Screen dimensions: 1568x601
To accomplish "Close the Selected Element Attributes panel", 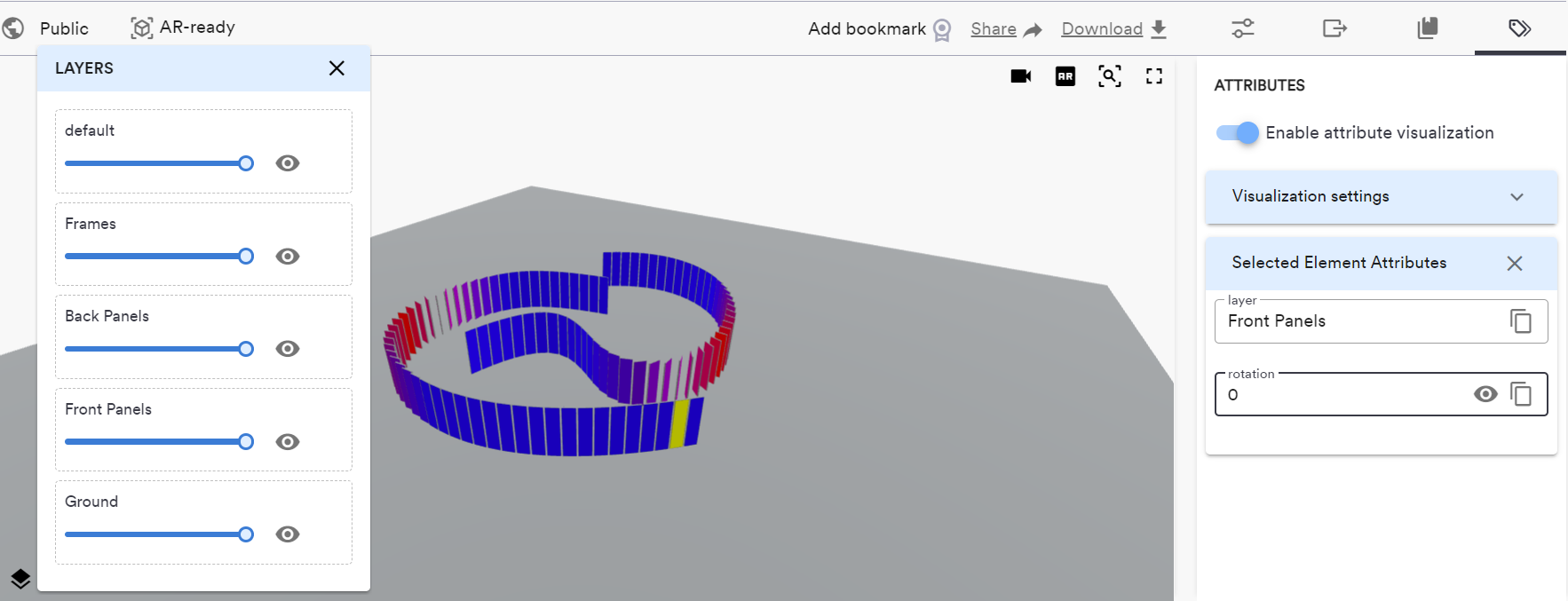I will coord(1515,264).
